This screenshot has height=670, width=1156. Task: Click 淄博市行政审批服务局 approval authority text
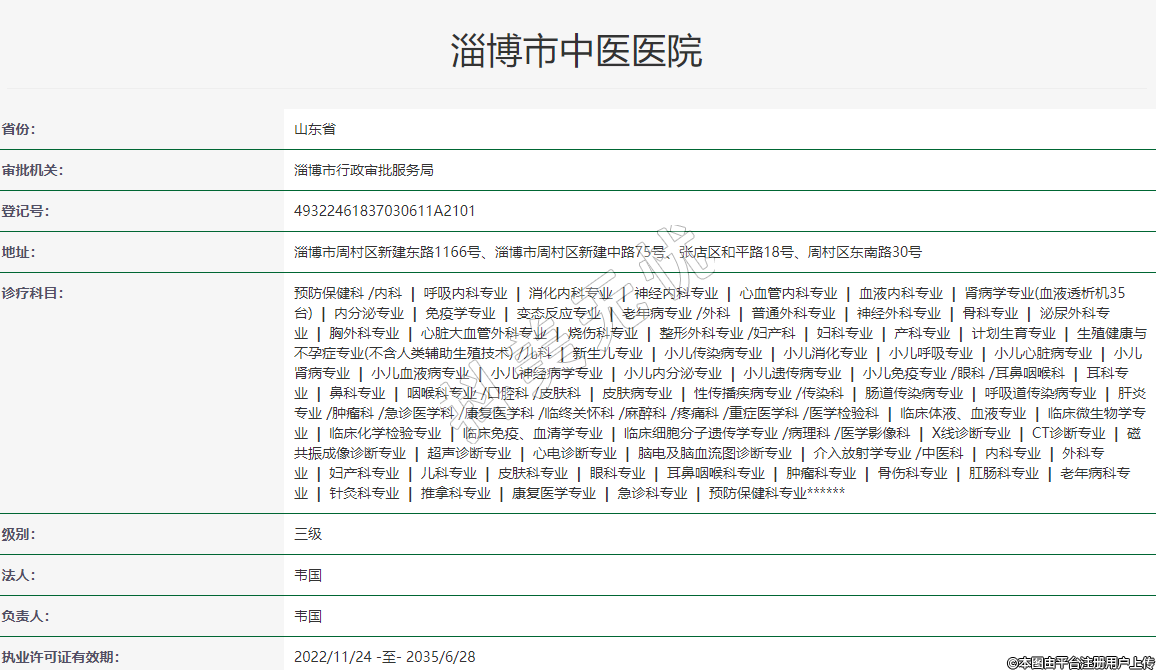pyautogui.click(x=363, y=170)
